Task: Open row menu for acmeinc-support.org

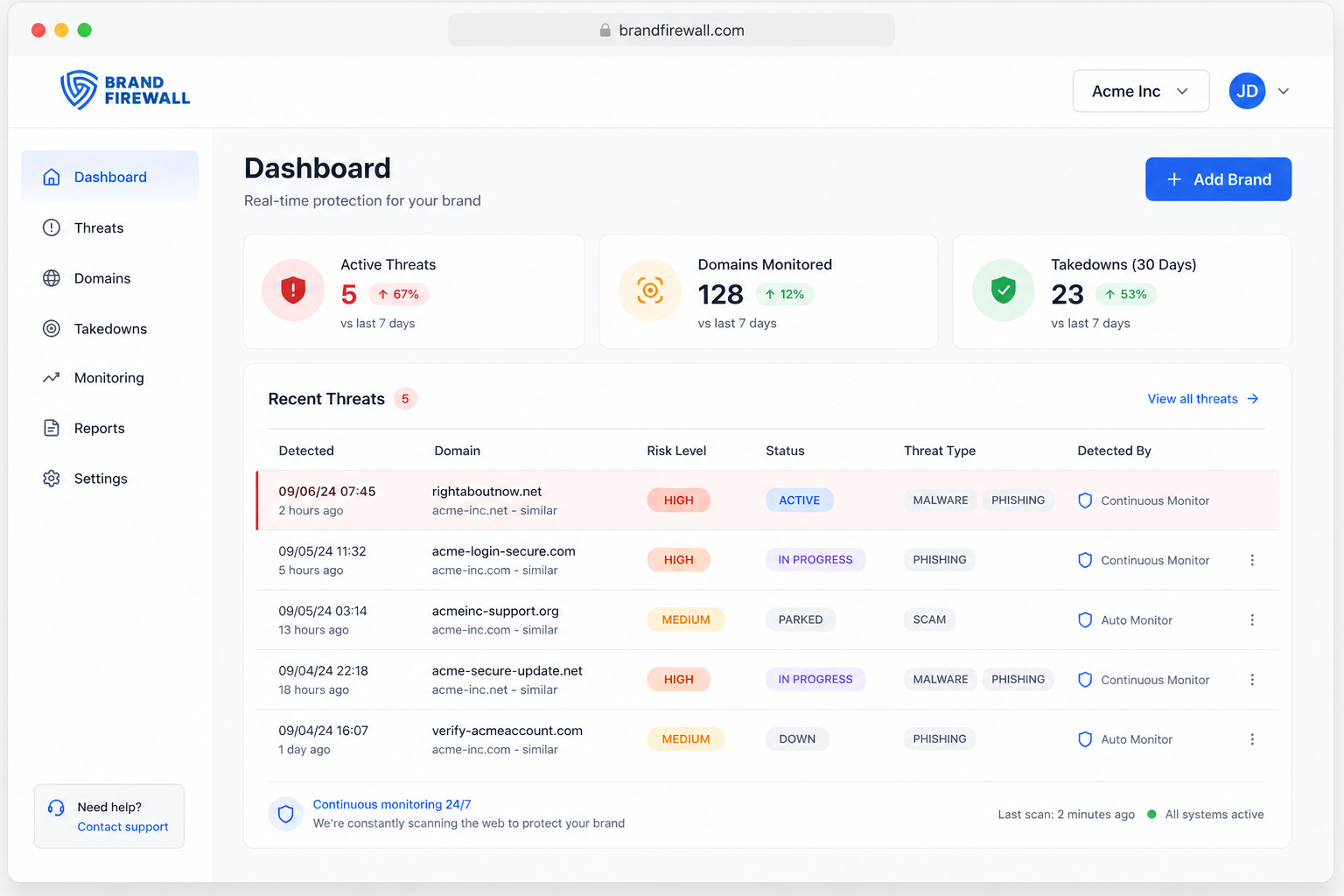Action: (x=1252, y=619)
